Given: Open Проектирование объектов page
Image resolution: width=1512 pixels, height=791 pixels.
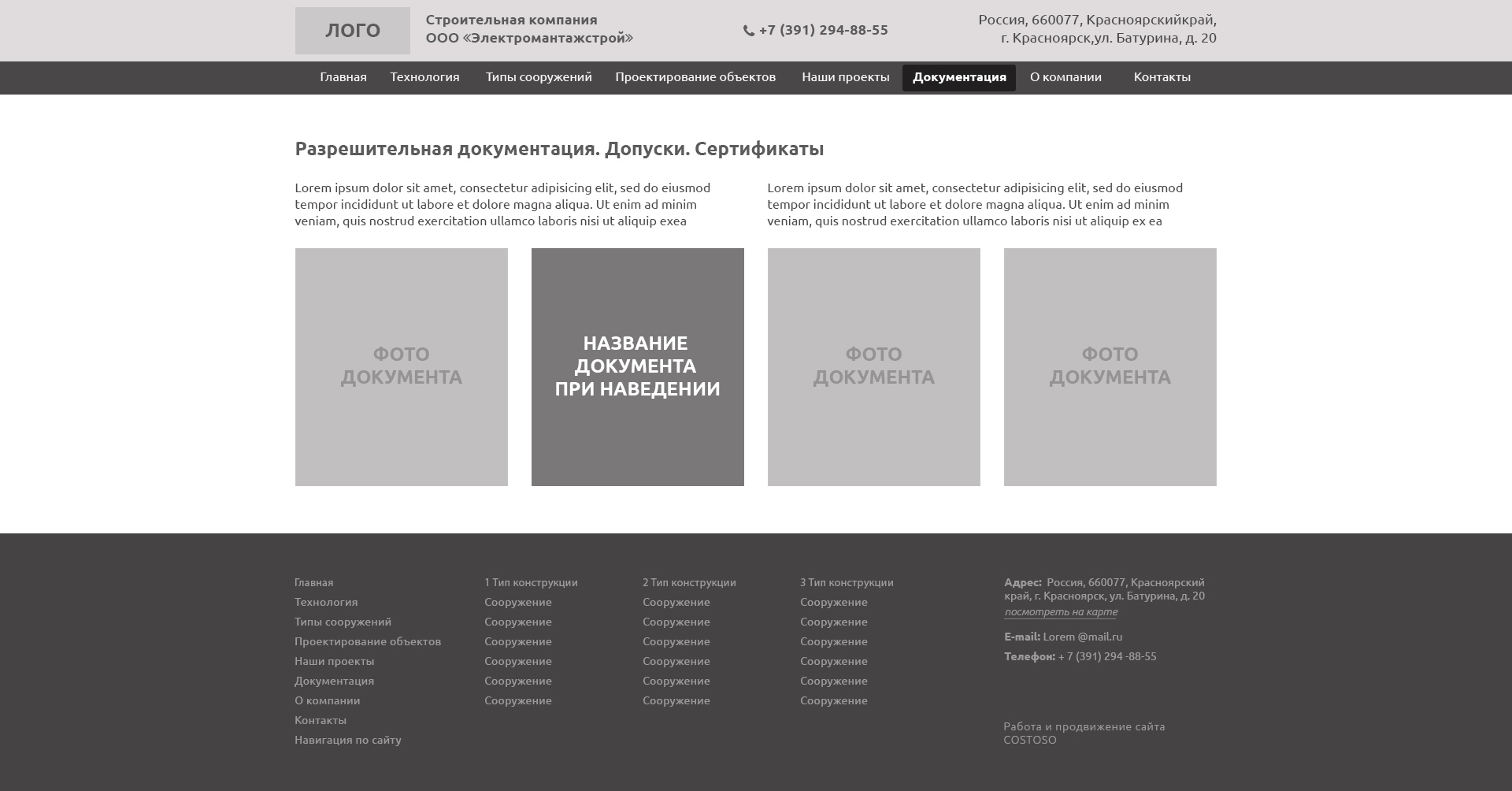Looking at the screenshot, I should click(696, 77).
